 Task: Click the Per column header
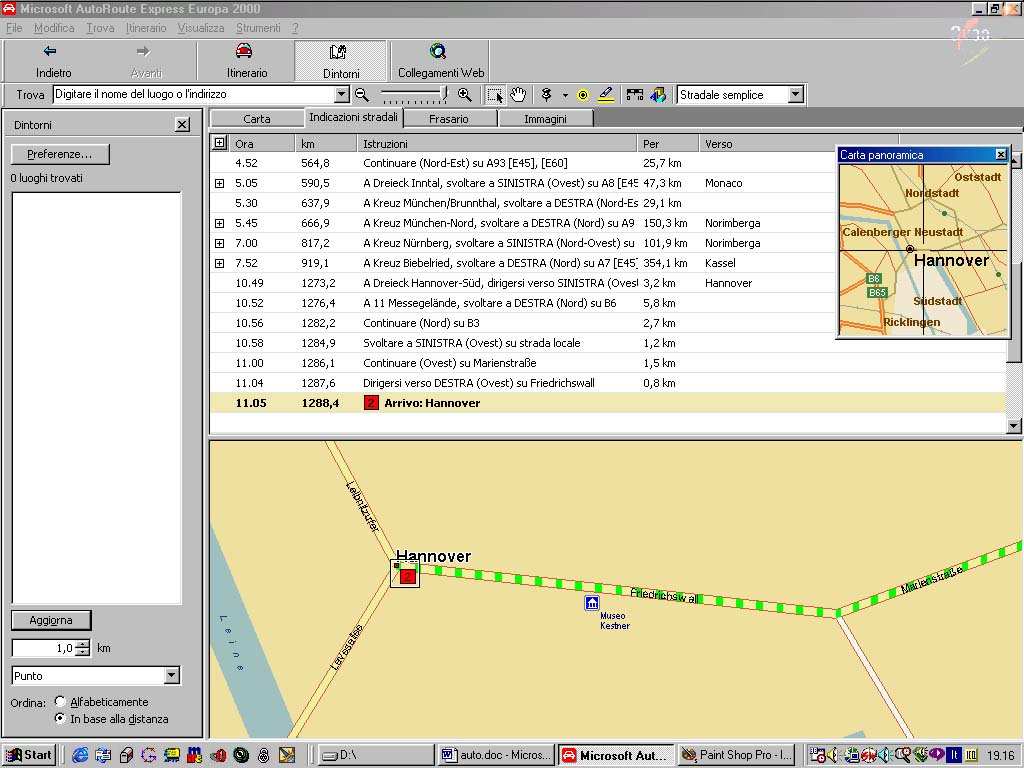tap(667, 144)
